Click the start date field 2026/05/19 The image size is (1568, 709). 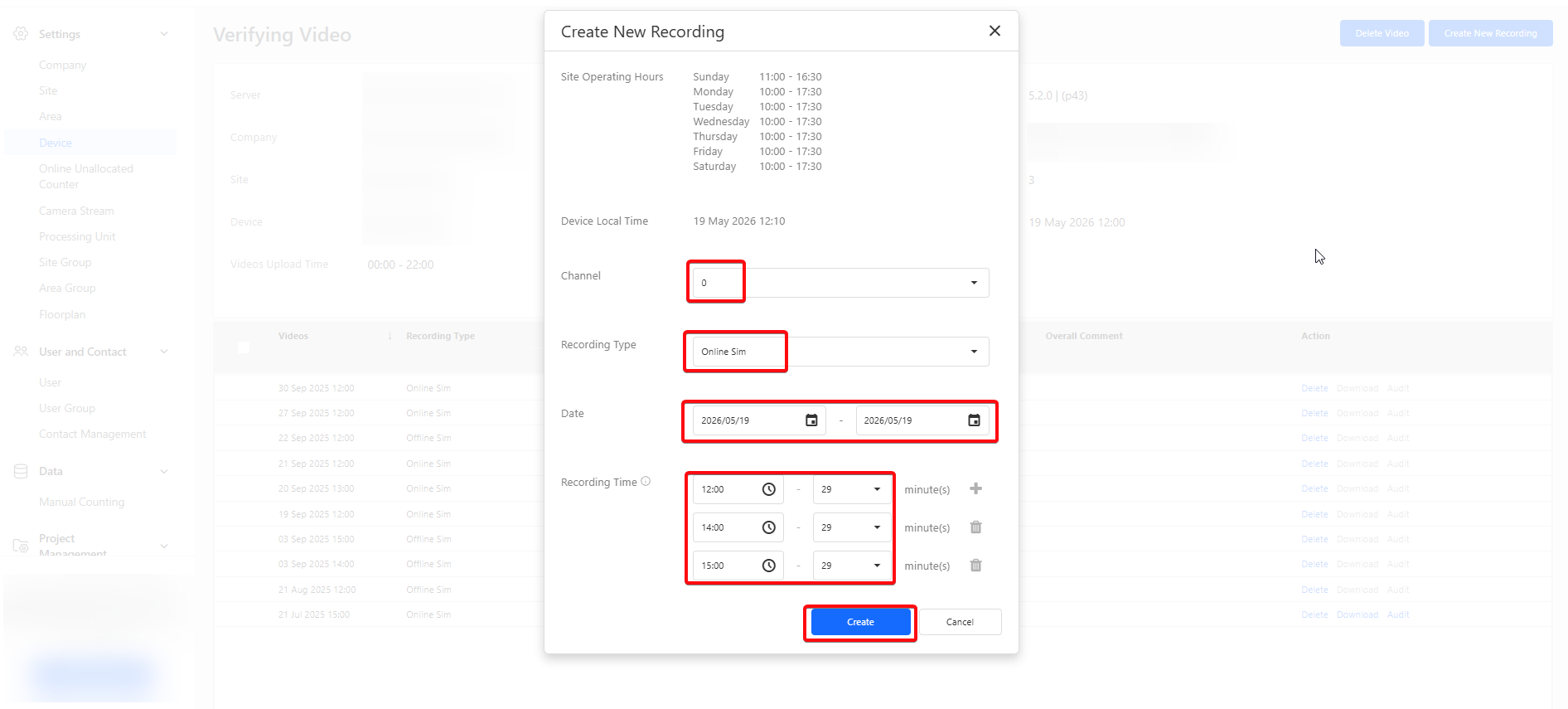click(x=759, y=420)
